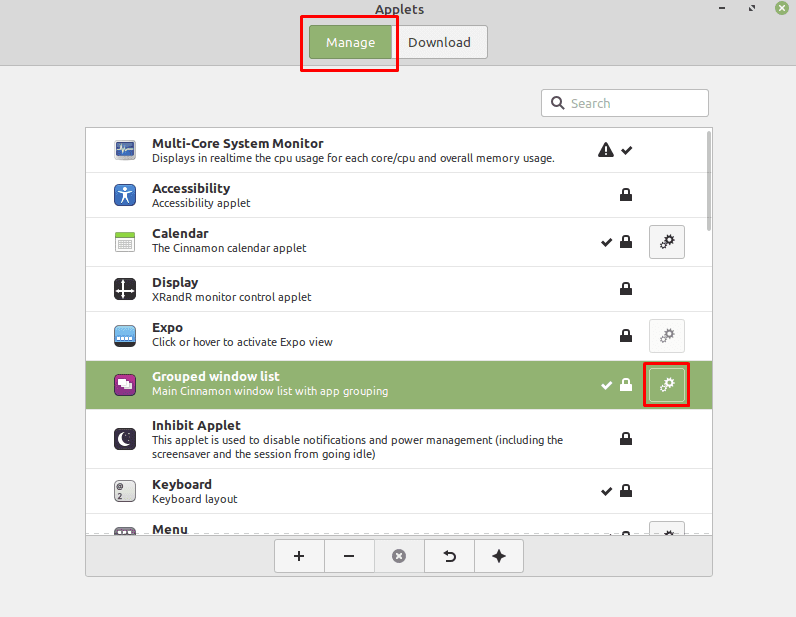Click the lock icon in Calendar row

click(x=626, y=242)
